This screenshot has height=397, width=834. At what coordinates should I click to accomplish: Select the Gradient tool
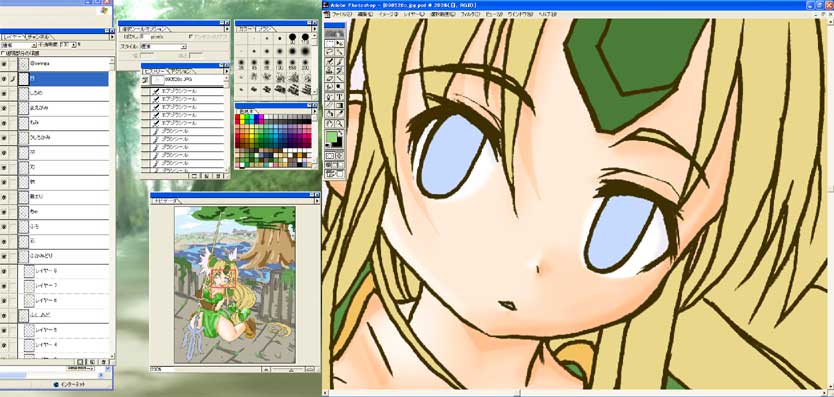(x=339, y=105)
